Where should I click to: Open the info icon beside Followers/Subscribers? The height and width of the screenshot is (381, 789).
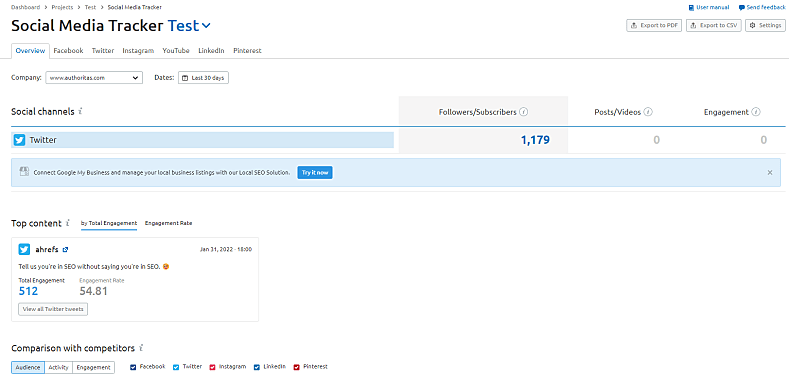coord(523,112)
